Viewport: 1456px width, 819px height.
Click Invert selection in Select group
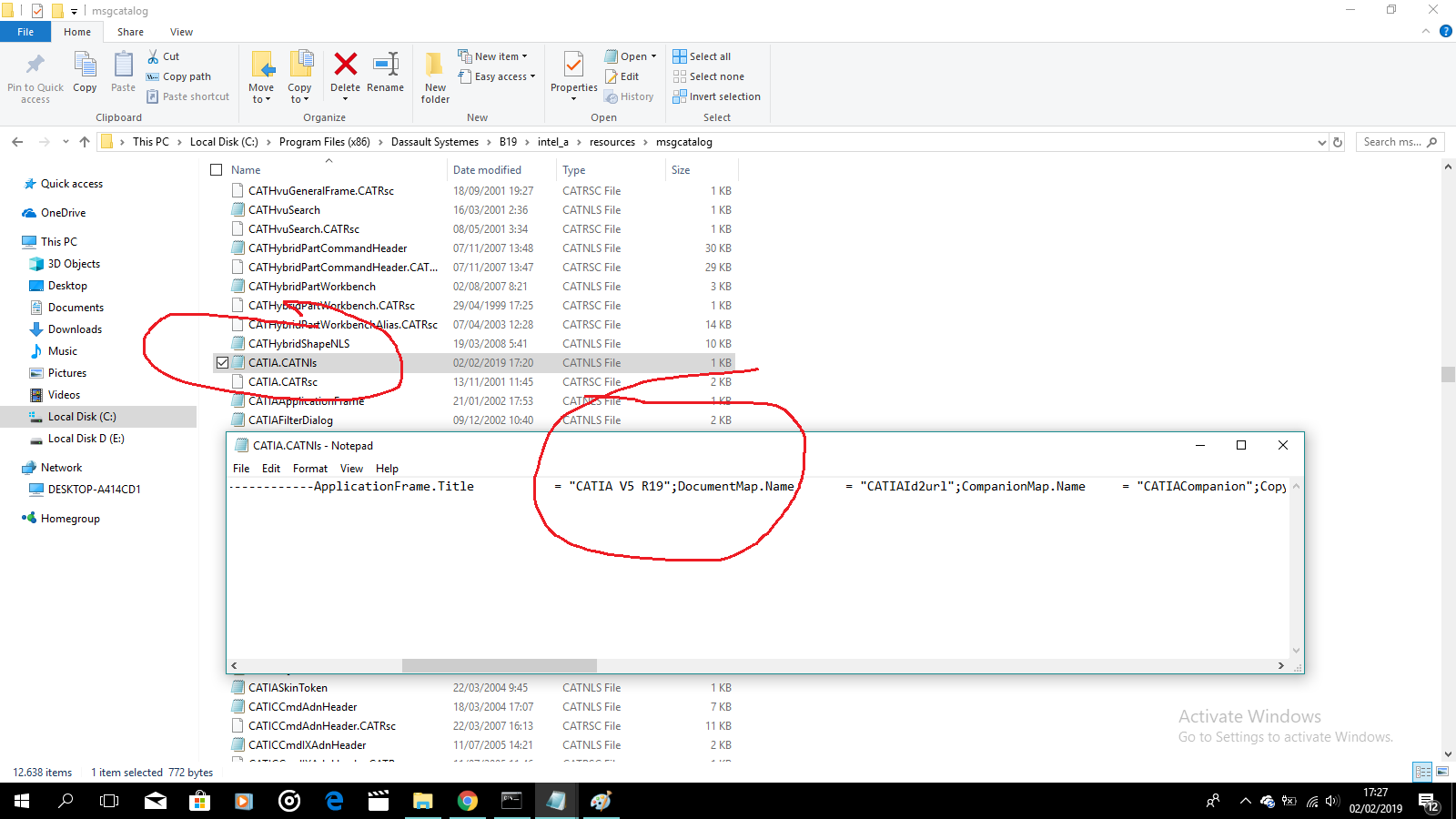click(x=716, y=96)
